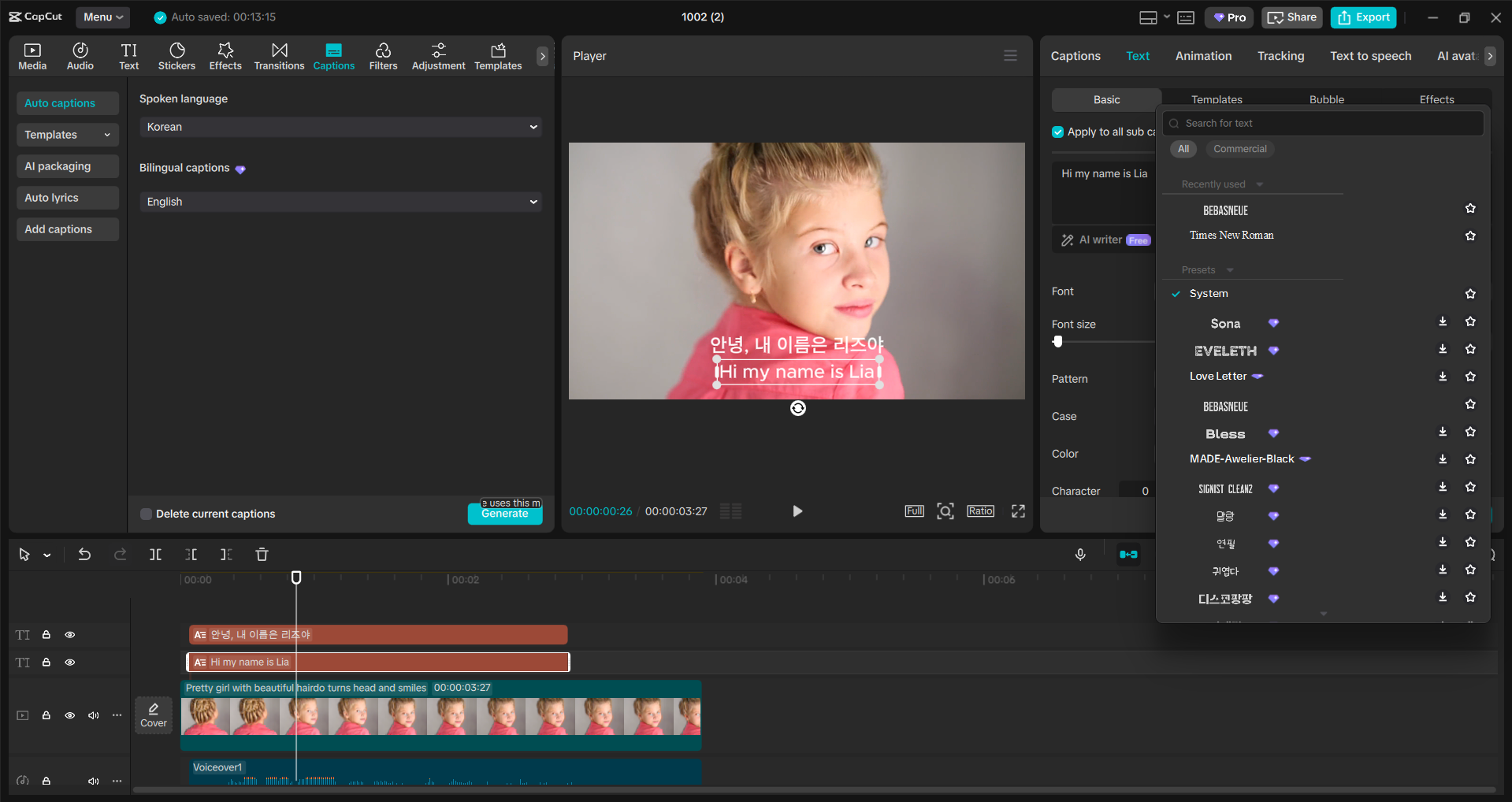Click the Undo icon above the timeline
Image resolution: width=1512 pixels, height=802 pixels.
pyautogui.click(x=84, y=554)
